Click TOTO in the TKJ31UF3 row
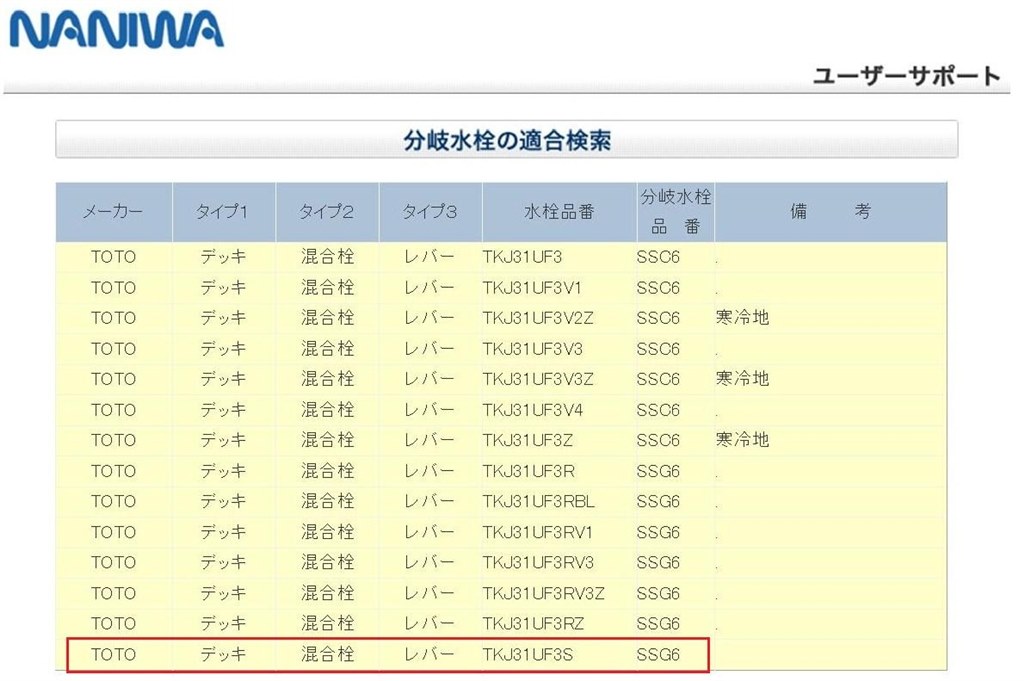The width and height of the screenshot is (1024, 681). coord(114,257)
